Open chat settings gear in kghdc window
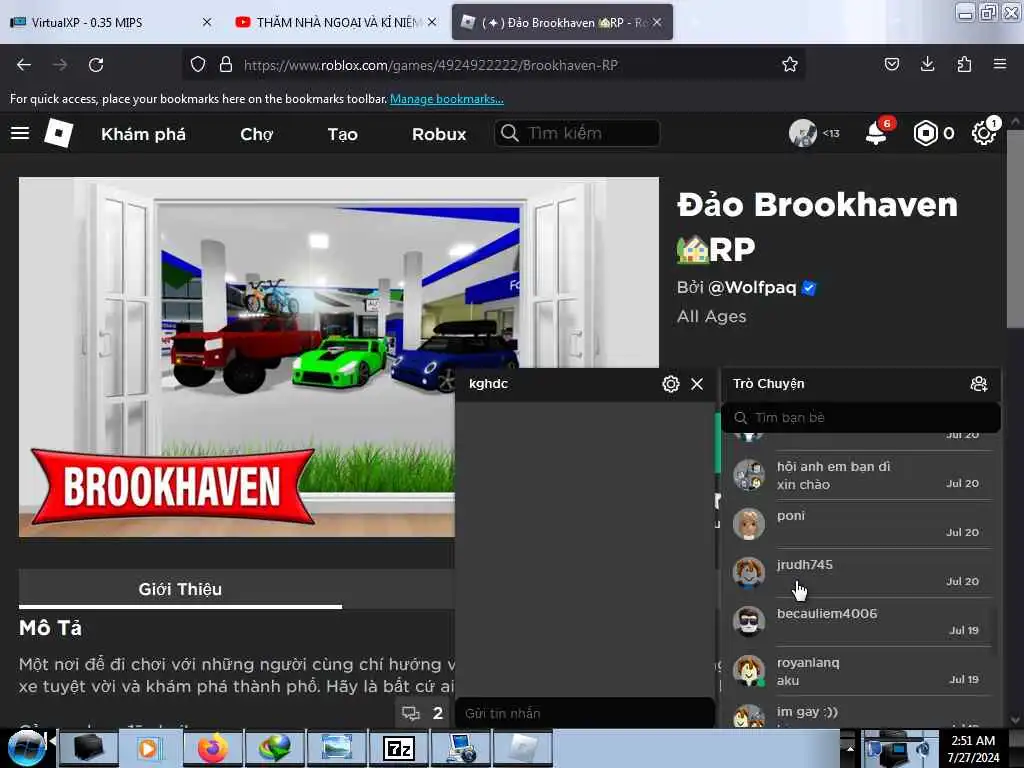This screenshot has width=1024, height=768. (x=671, y=384)
